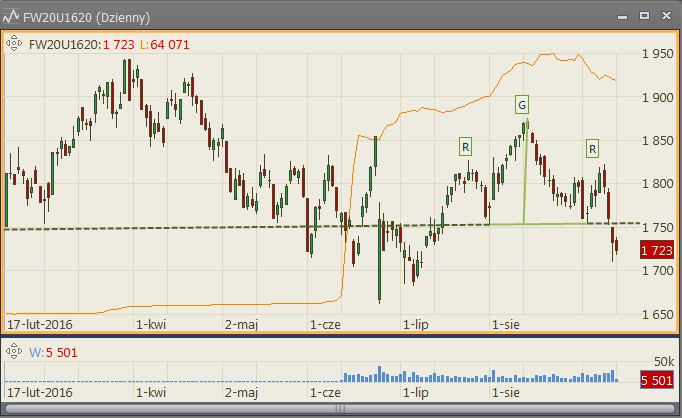Click the L:64 071 open interest label
The image size is (682, 418).
[x=164, y=44]
